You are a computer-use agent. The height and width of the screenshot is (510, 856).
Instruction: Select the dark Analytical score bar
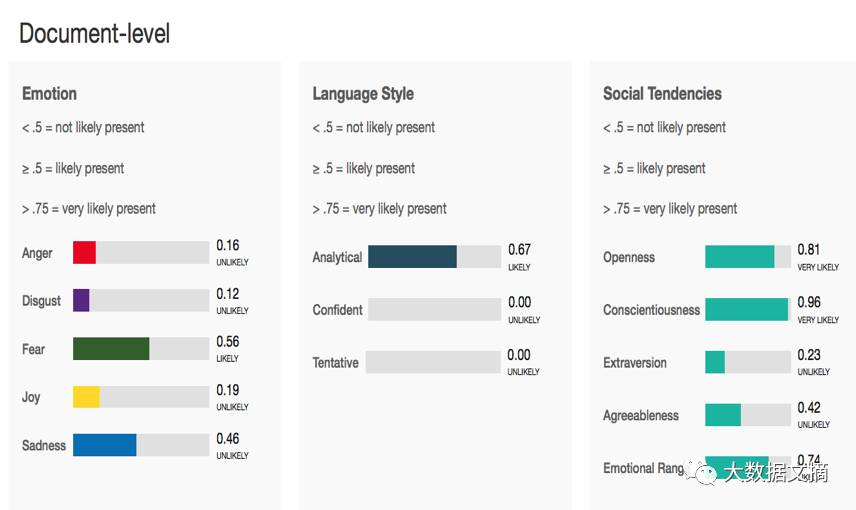pos(435,257)
